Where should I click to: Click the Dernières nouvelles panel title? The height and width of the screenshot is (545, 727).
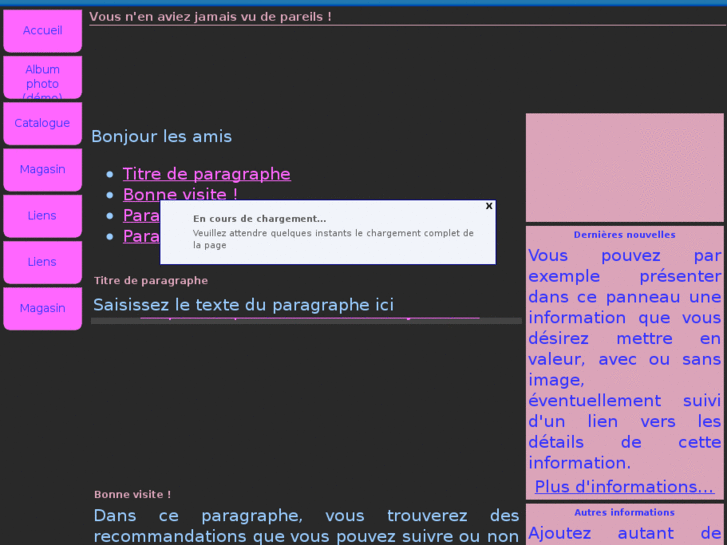coord(625,235)
